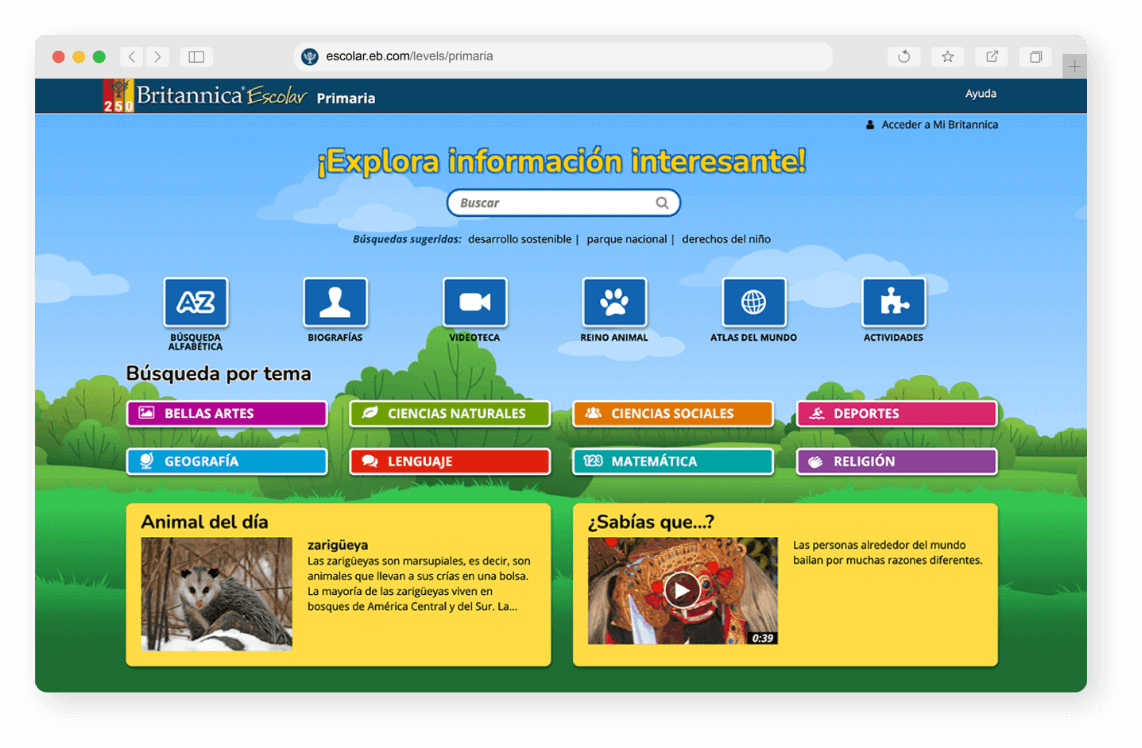The height and width of the screenshot is (748, 1142).
Task: Click Acceder a Mi Britannica link
Action: 932,125
